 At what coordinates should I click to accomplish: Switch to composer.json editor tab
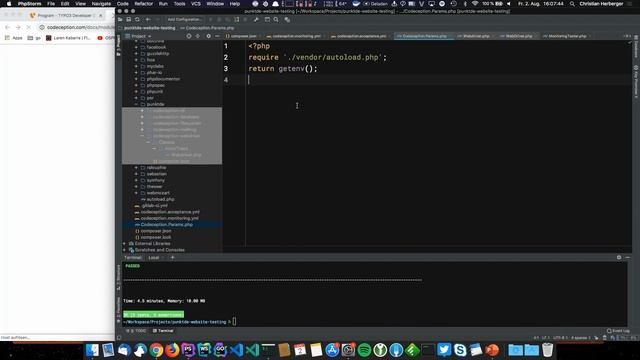(241, 36)
